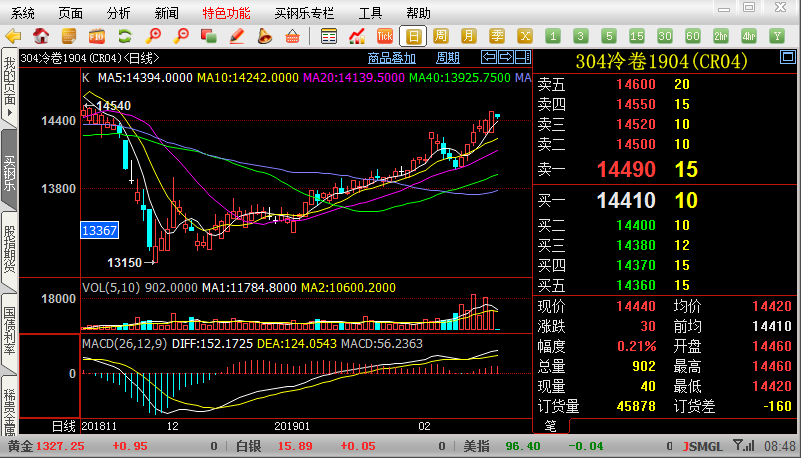Click the home icon in toolbar
Image resolution: width=801 pixels, height=458 pixels.
coord(42,36)
